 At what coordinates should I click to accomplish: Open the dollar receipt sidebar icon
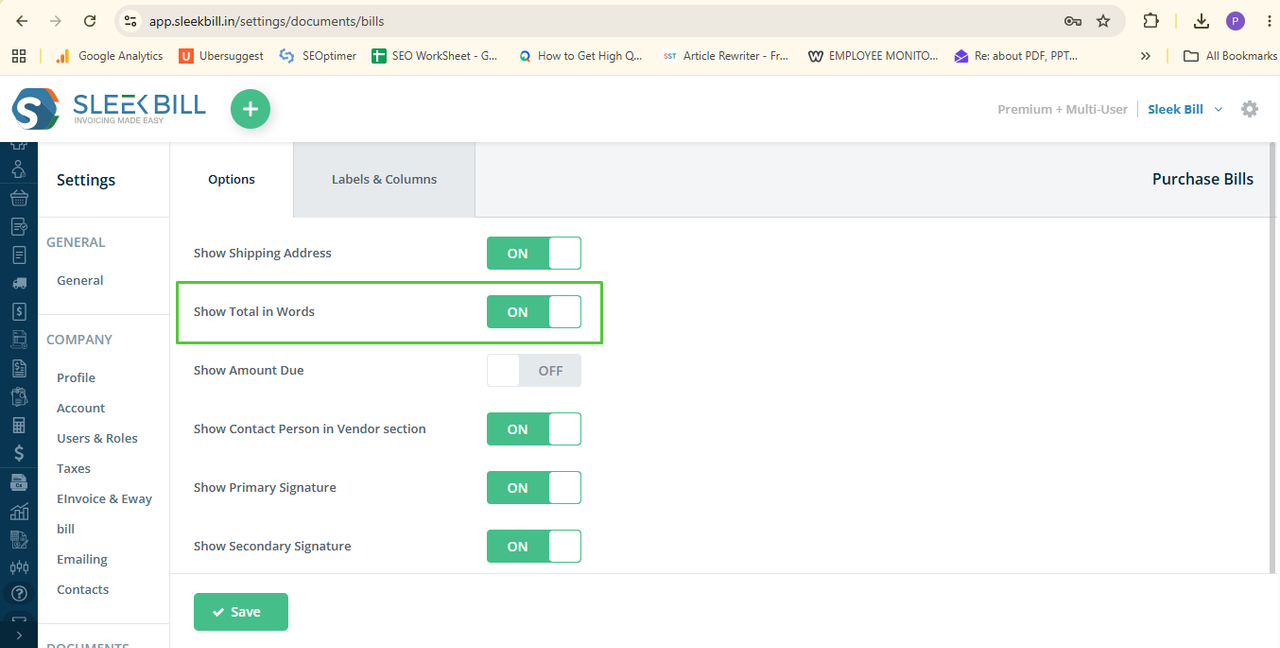tap(18, 312)
